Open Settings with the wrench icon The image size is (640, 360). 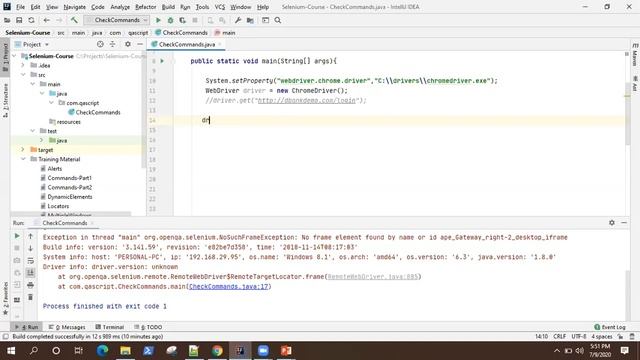coord(238,20)
